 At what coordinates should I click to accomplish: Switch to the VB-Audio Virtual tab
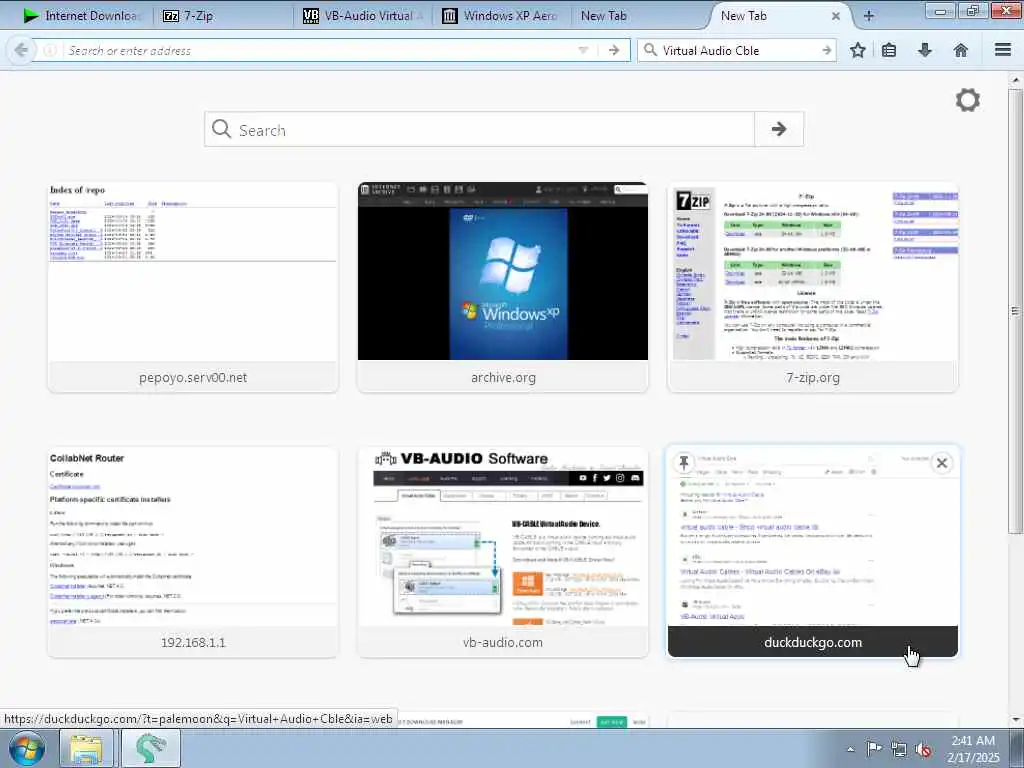click(x=363, y=16)
